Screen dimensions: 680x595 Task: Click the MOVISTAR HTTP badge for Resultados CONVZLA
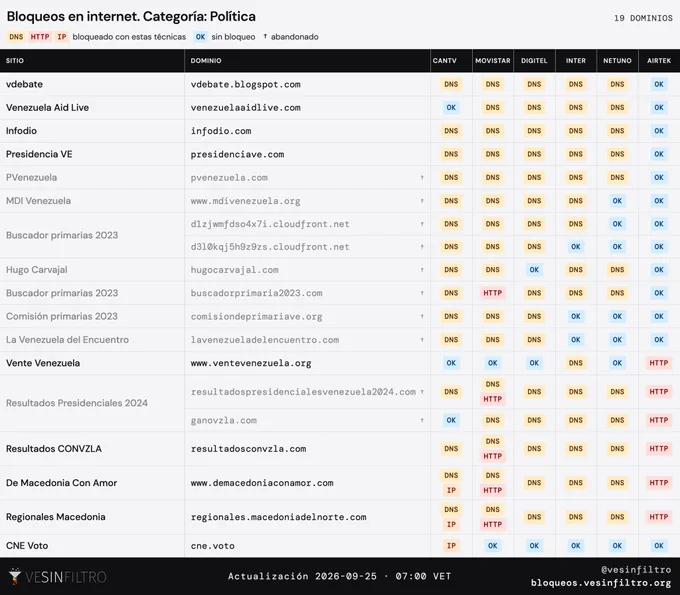tap(493, 456)
